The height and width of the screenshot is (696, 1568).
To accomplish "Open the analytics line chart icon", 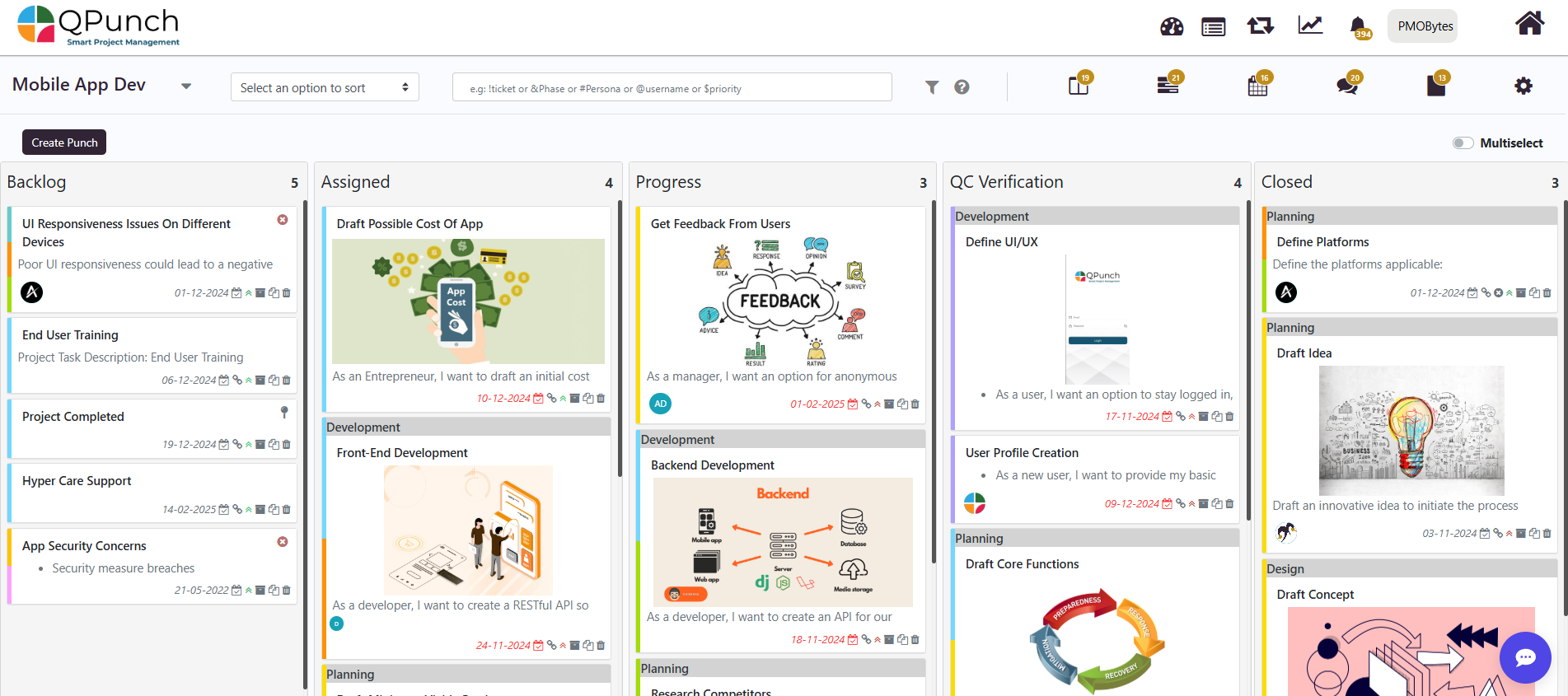I will [1310, 26].
